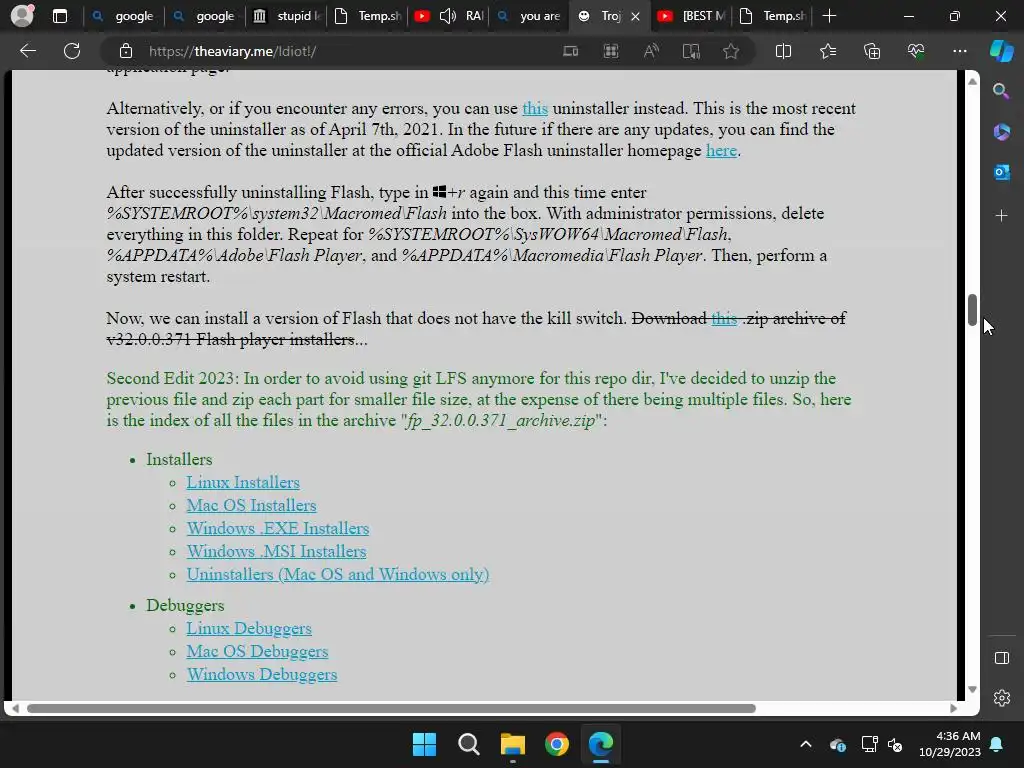
Task: Open Uninstallers (Mac OS and Windows only) link
Action: point(338,574)
